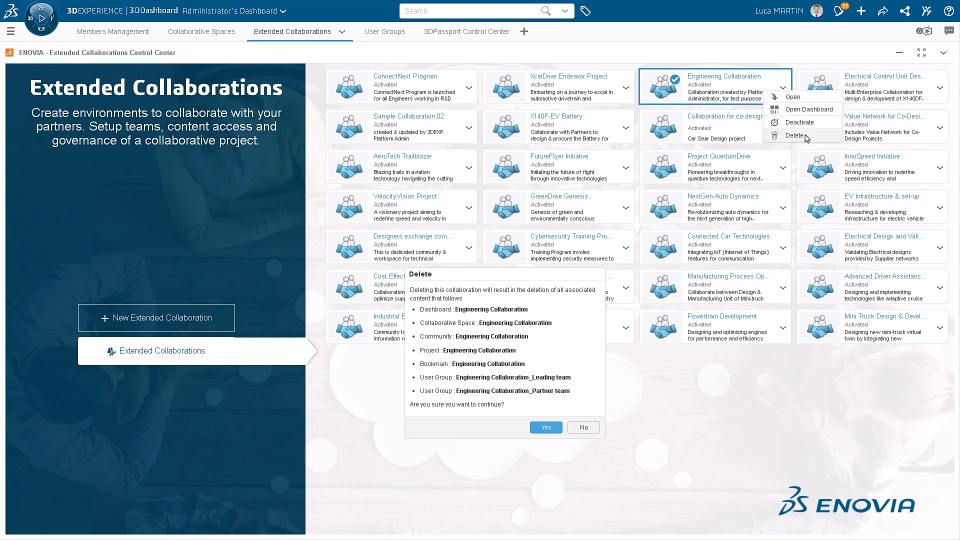Click the Mini Truck Design & Devel handshake icon
The width and height of the screenshot is (960, 540).
820,328
